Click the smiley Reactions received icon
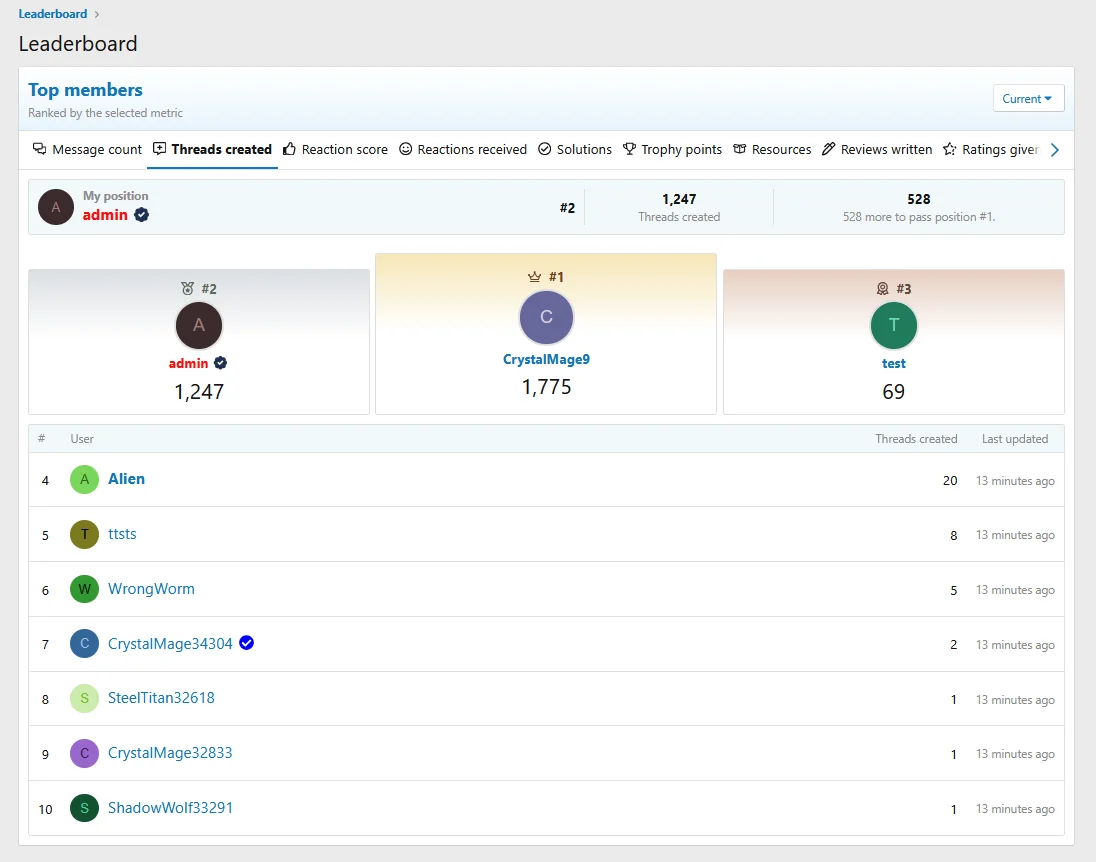The width and height of the screenshot is (1096, 862). 405,149
